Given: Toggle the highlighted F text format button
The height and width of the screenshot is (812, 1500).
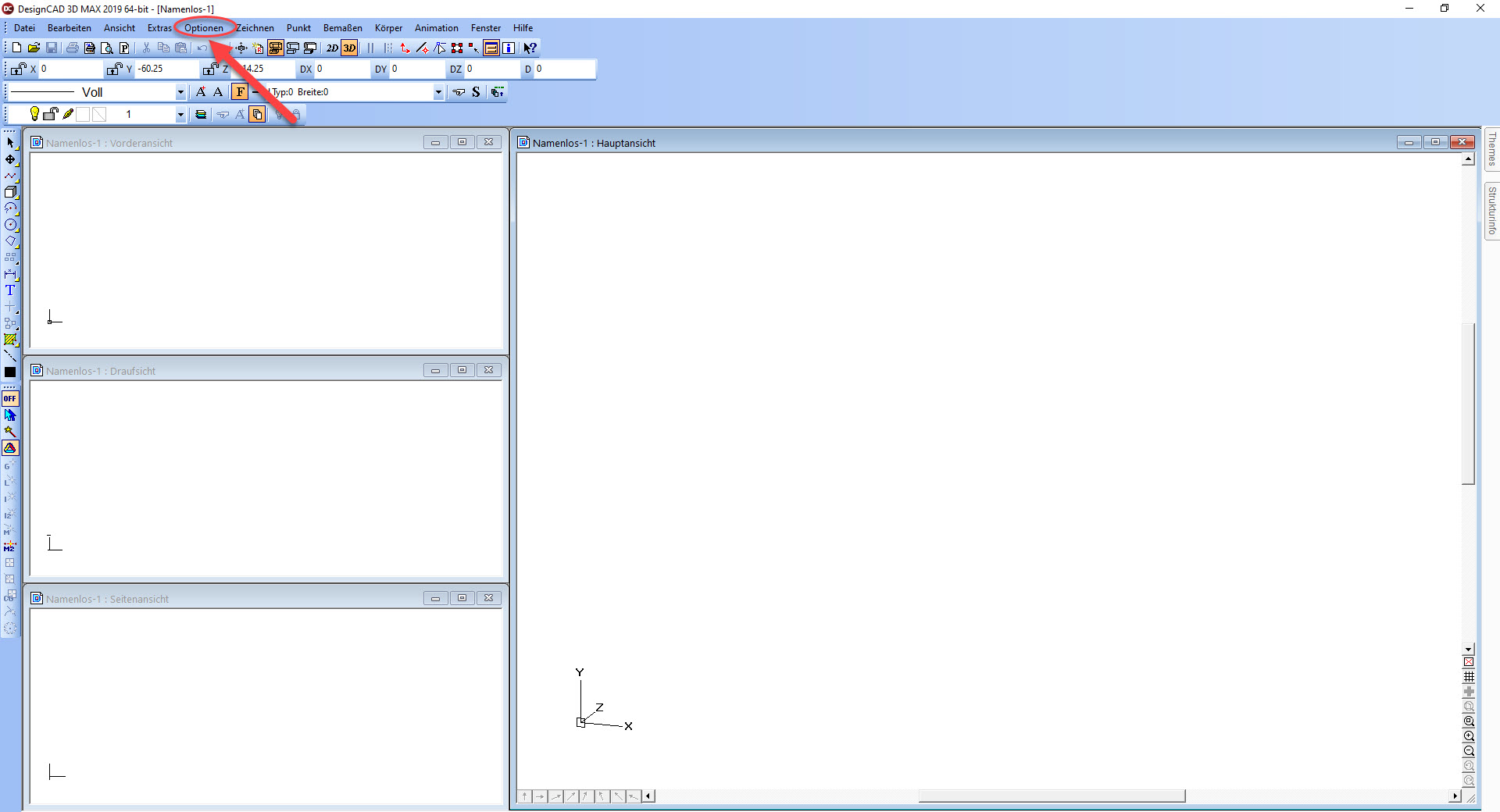Looking at the screenshot, I should point(240,92).
